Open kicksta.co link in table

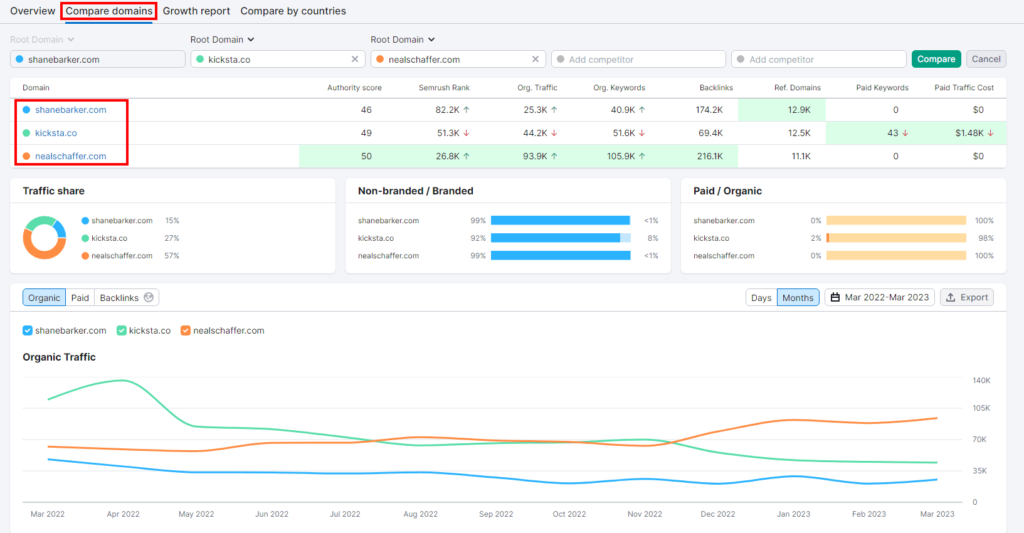[56, 133]
